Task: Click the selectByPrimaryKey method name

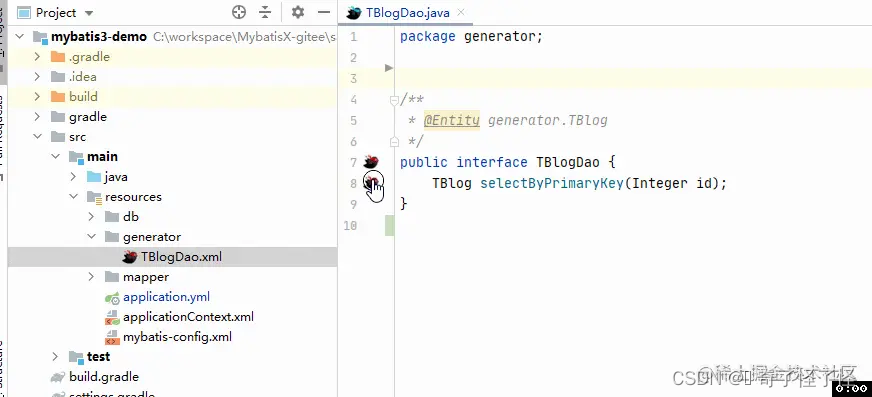Action: (552, 183)
